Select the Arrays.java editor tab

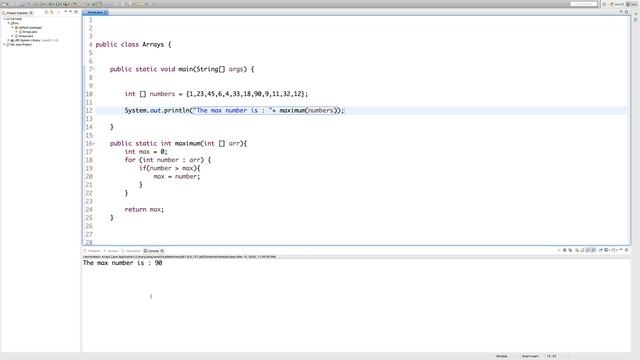pyautogui.click(x=95, y=13)
